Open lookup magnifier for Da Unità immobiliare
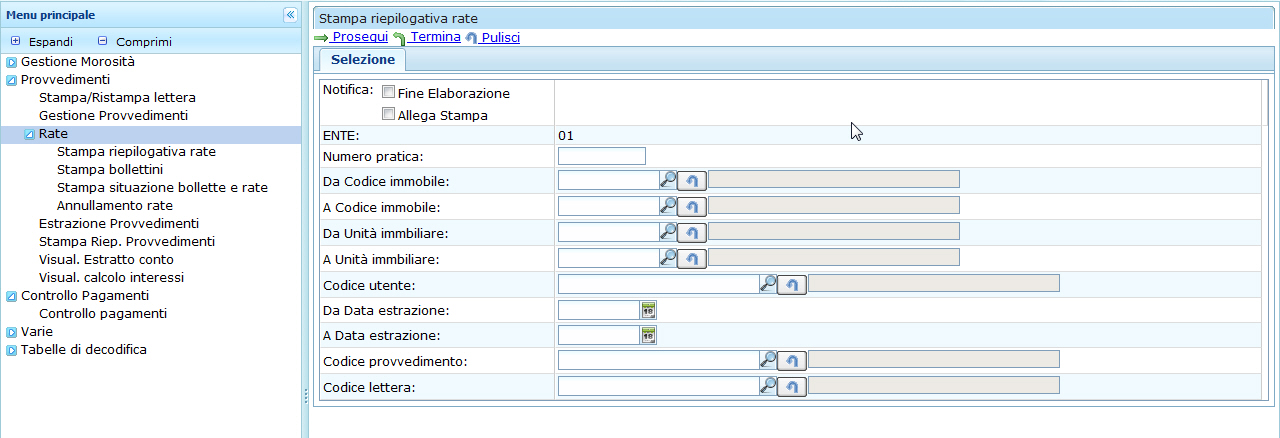The image size is (1280, 438). tap(668, 231)
